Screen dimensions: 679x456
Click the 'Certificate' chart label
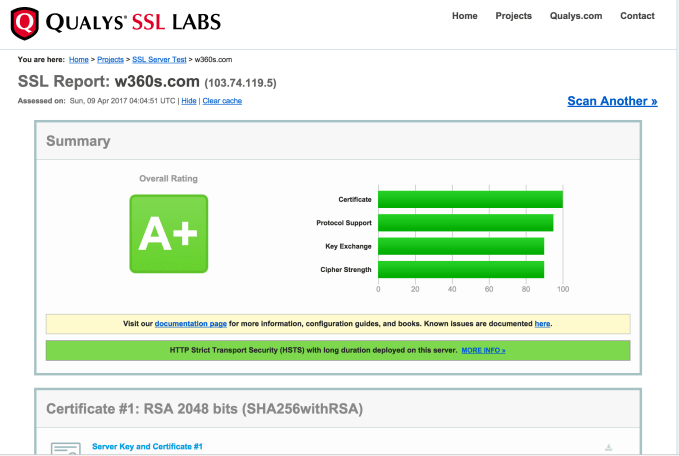(355, 200)
